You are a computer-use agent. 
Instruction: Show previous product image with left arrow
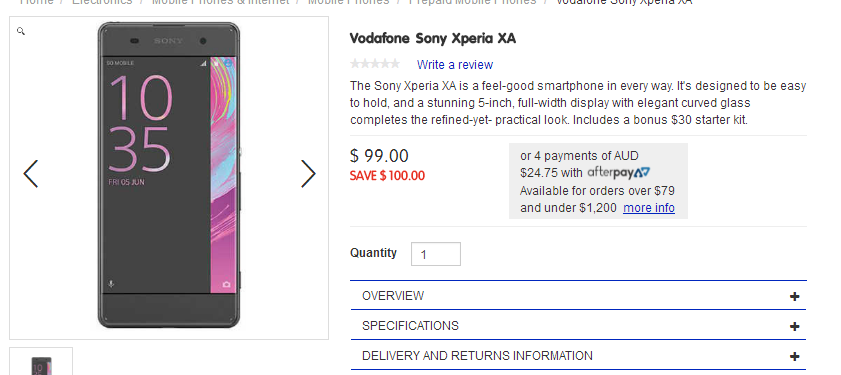click(x=31, y=174)
